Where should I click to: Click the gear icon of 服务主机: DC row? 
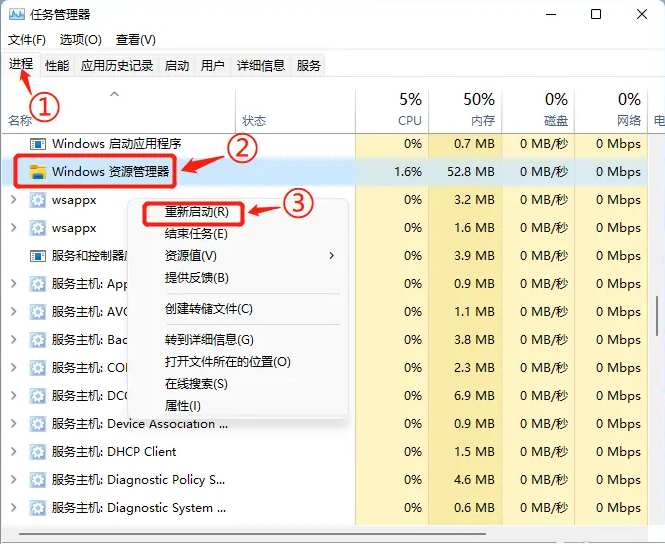tap(38, 396)
